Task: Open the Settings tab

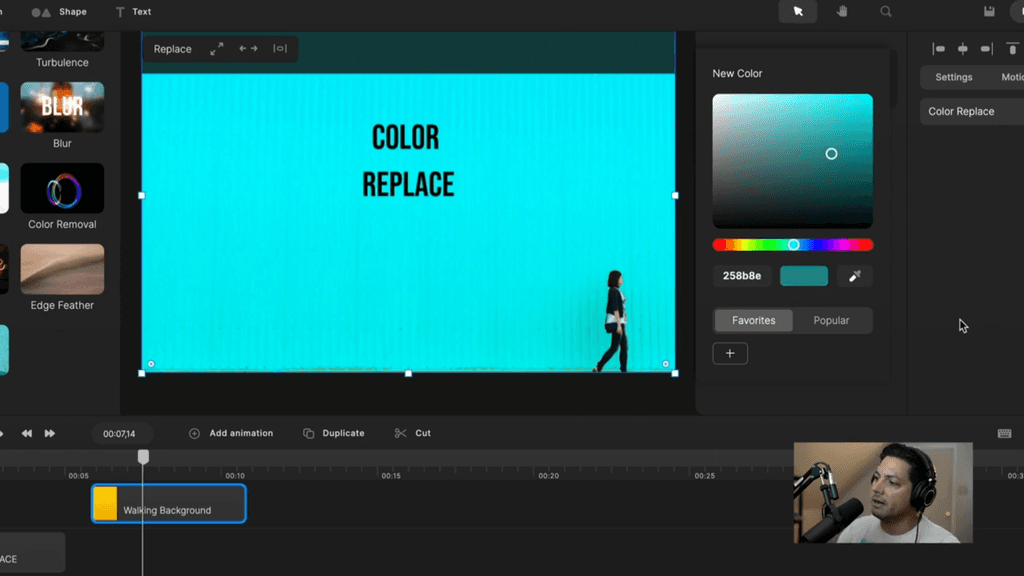Action: coord(953,77)
